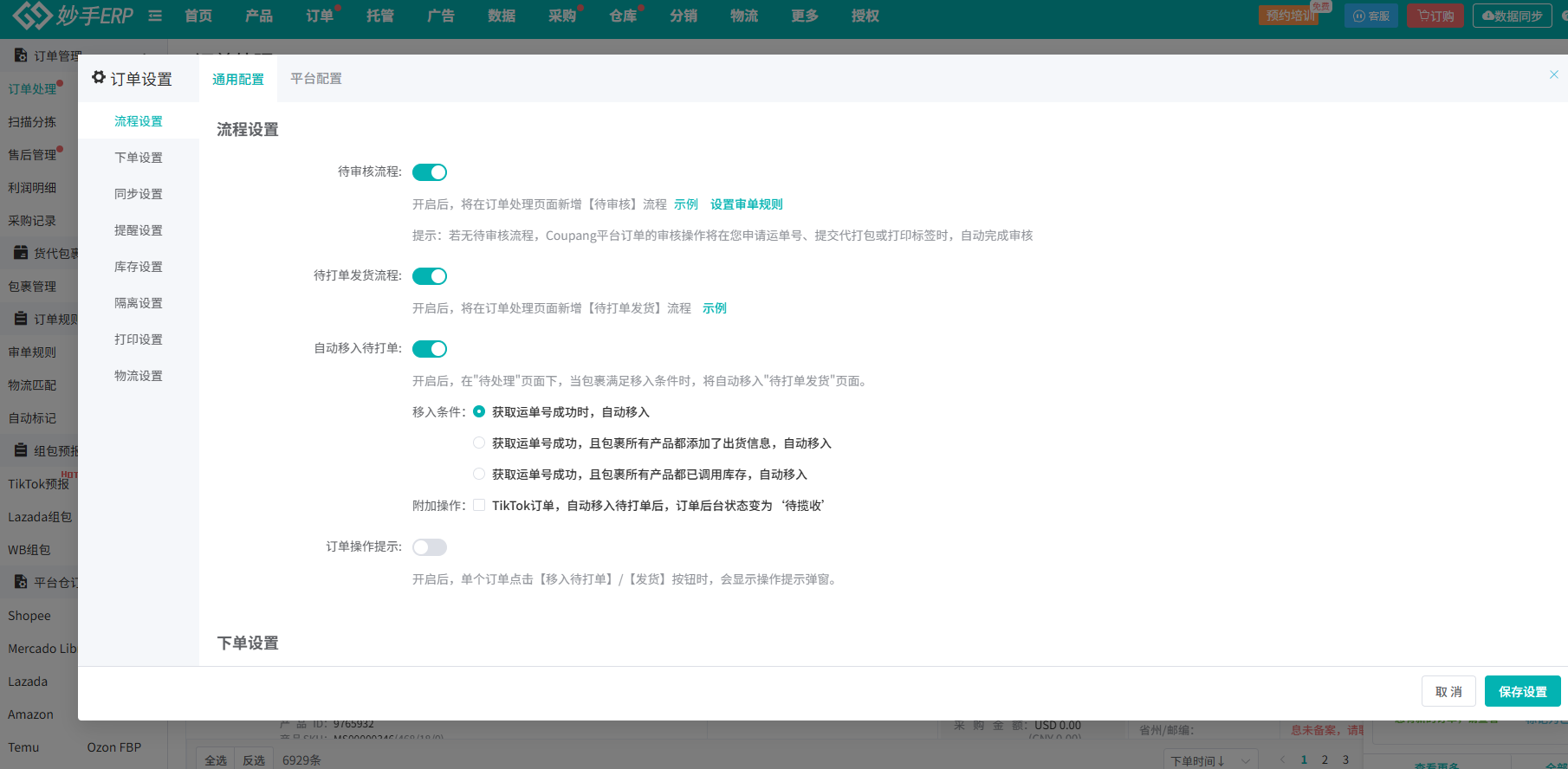
Task: Open the 下单时间 sort dropdown
Action: (x=1210, y=760)
